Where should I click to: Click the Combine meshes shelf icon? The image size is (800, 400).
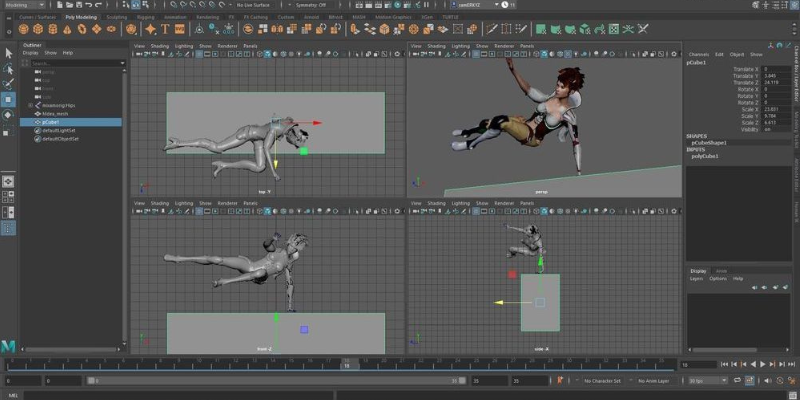[x=248, y=29]
